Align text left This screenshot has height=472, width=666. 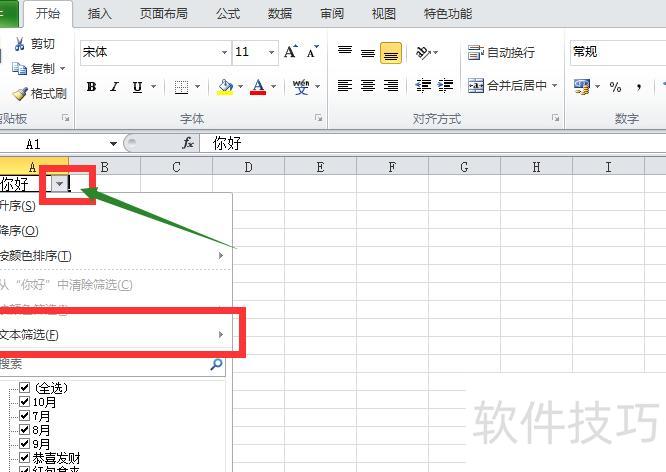pos(345,86)
